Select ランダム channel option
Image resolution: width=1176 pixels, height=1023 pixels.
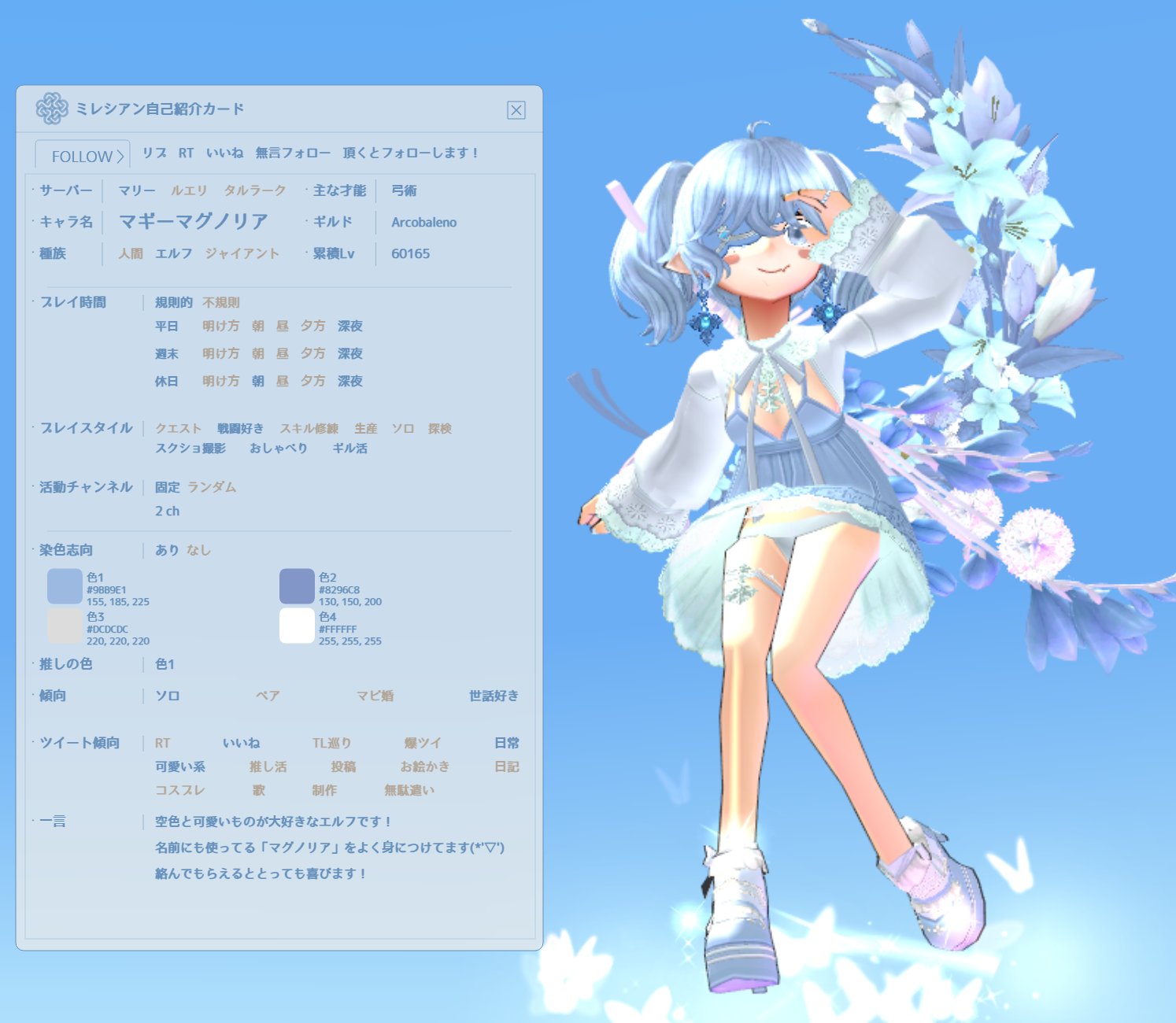click(x=212, y=487)
